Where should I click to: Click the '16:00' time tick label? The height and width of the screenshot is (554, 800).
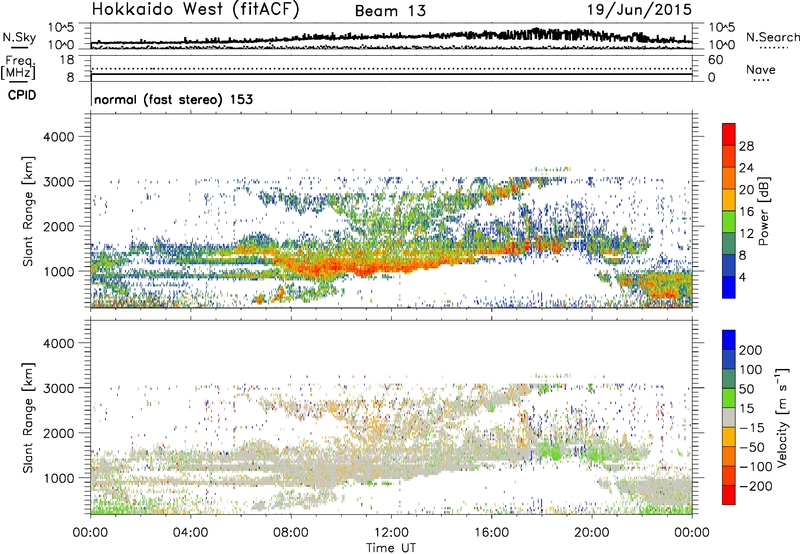tap(491, 533)
